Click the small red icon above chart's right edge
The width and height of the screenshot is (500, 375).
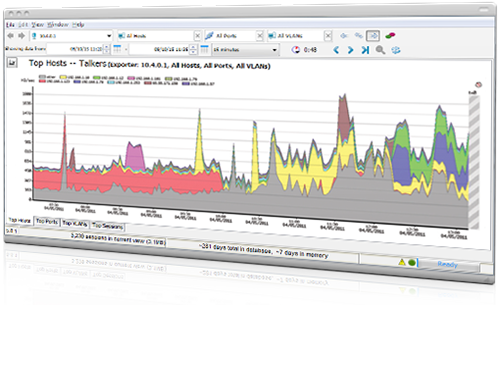pyautogui.click(x=479, y=85)
